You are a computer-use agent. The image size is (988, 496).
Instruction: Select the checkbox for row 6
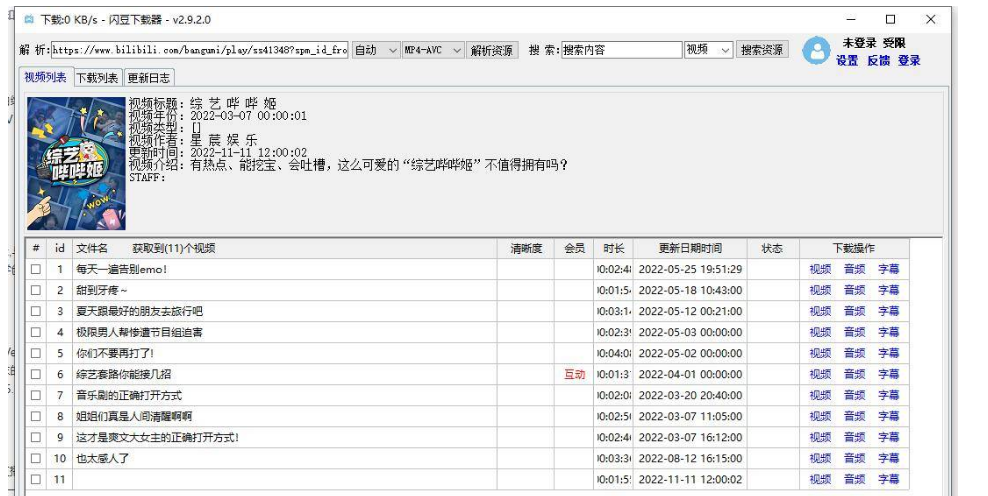point(36,374)
